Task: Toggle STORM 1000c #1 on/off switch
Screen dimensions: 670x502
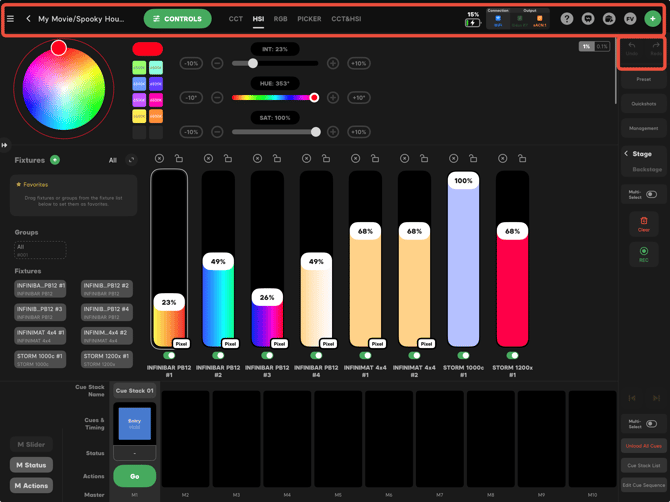Action: coord(464,355)
